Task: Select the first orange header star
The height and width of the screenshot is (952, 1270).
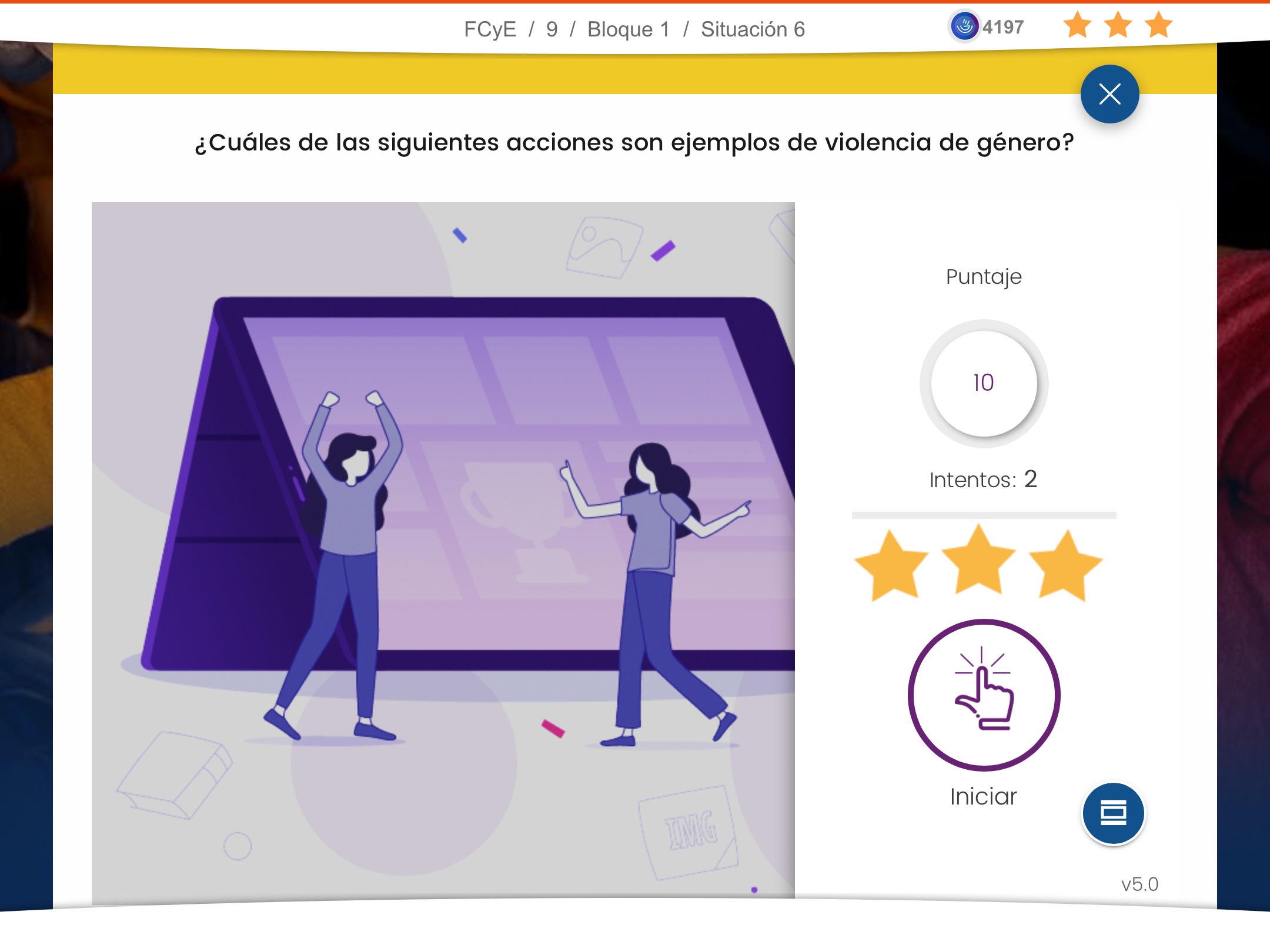Action: [x=1078, y=25]
